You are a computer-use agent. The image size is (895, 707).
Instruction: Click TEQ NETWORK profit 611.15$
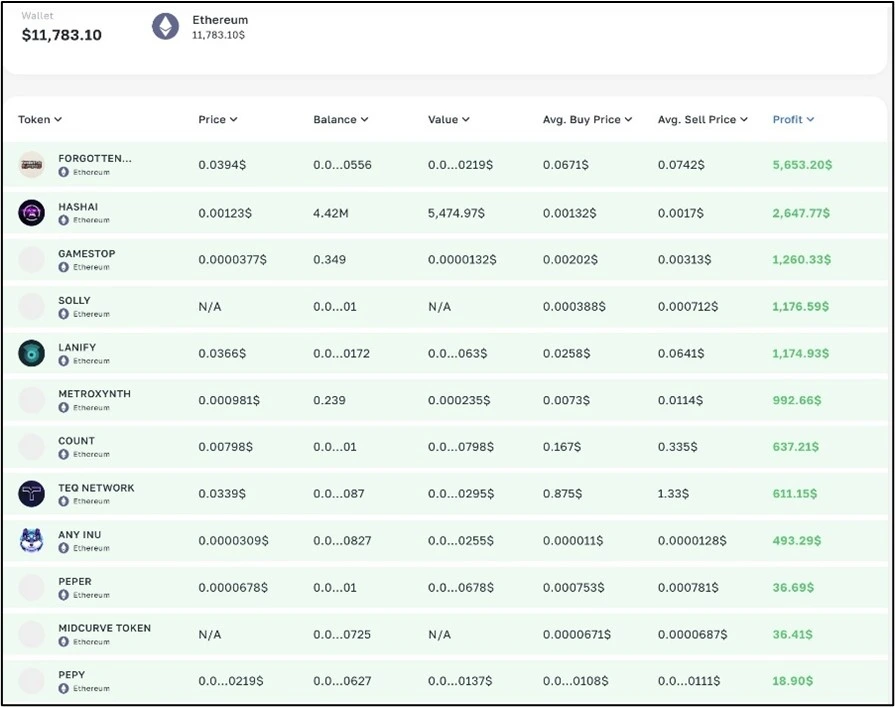coord(795,494)
